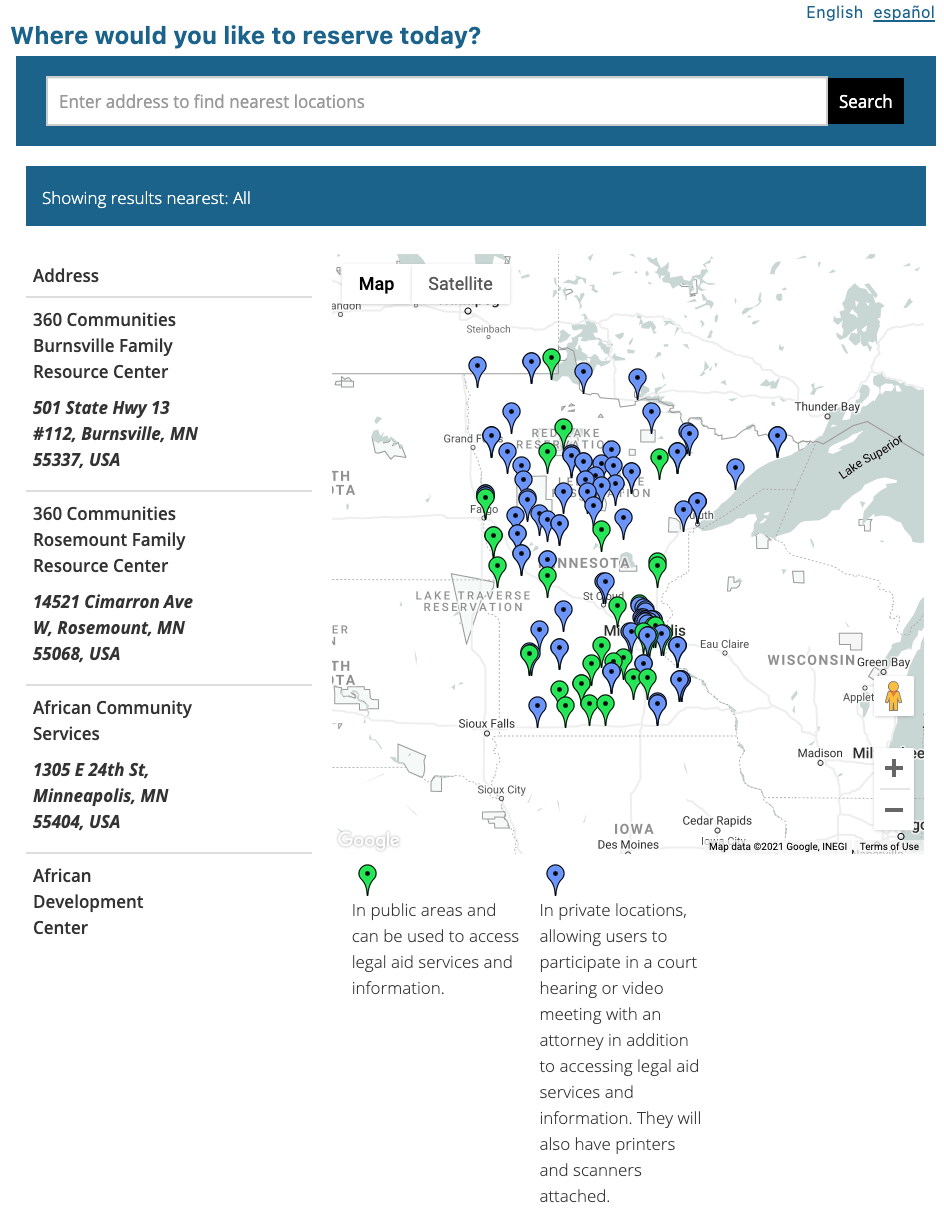Switch language to español
This screenshot has height=1212, width=944.
coord(904,12)
